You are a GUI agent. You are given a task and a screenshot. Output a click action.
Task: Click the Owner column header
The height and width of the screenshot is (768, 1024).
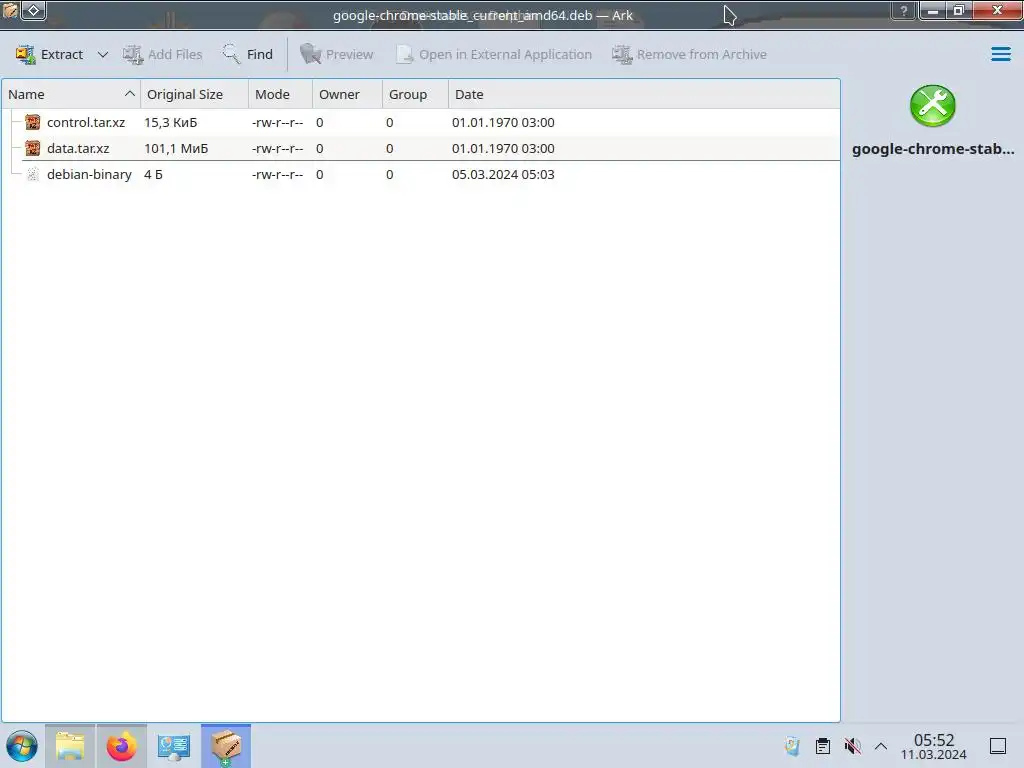pyautogui.click(x=347, y=94)
